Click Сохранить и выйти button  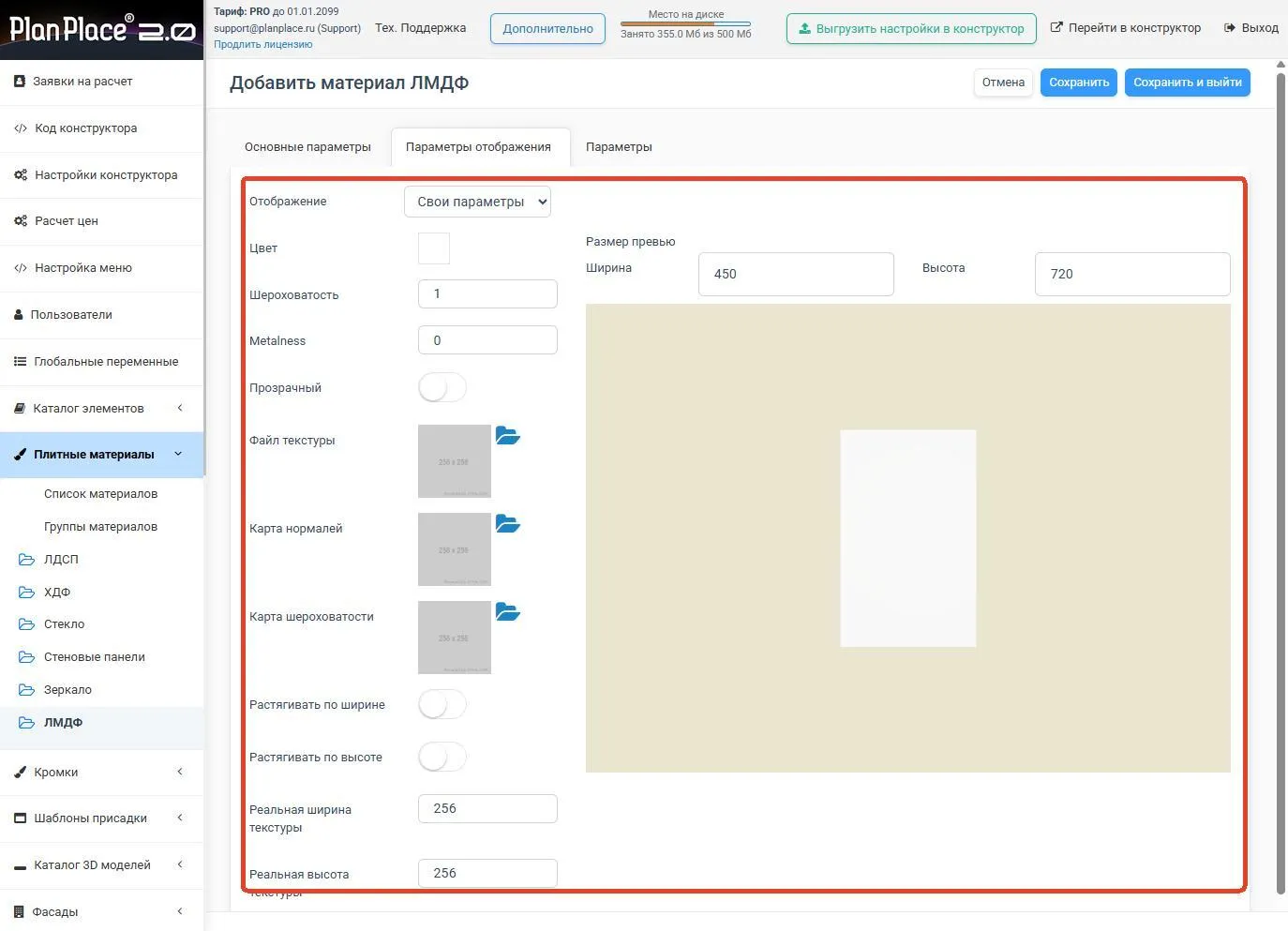pos(1188,83)
